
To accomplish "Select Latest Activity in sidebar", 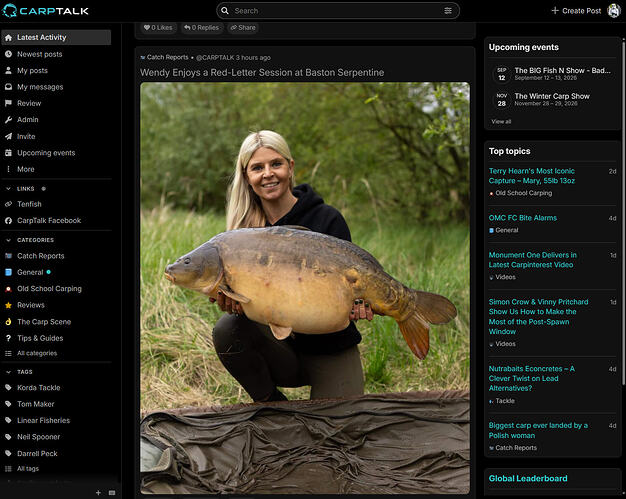I will (x=56, y=37).
